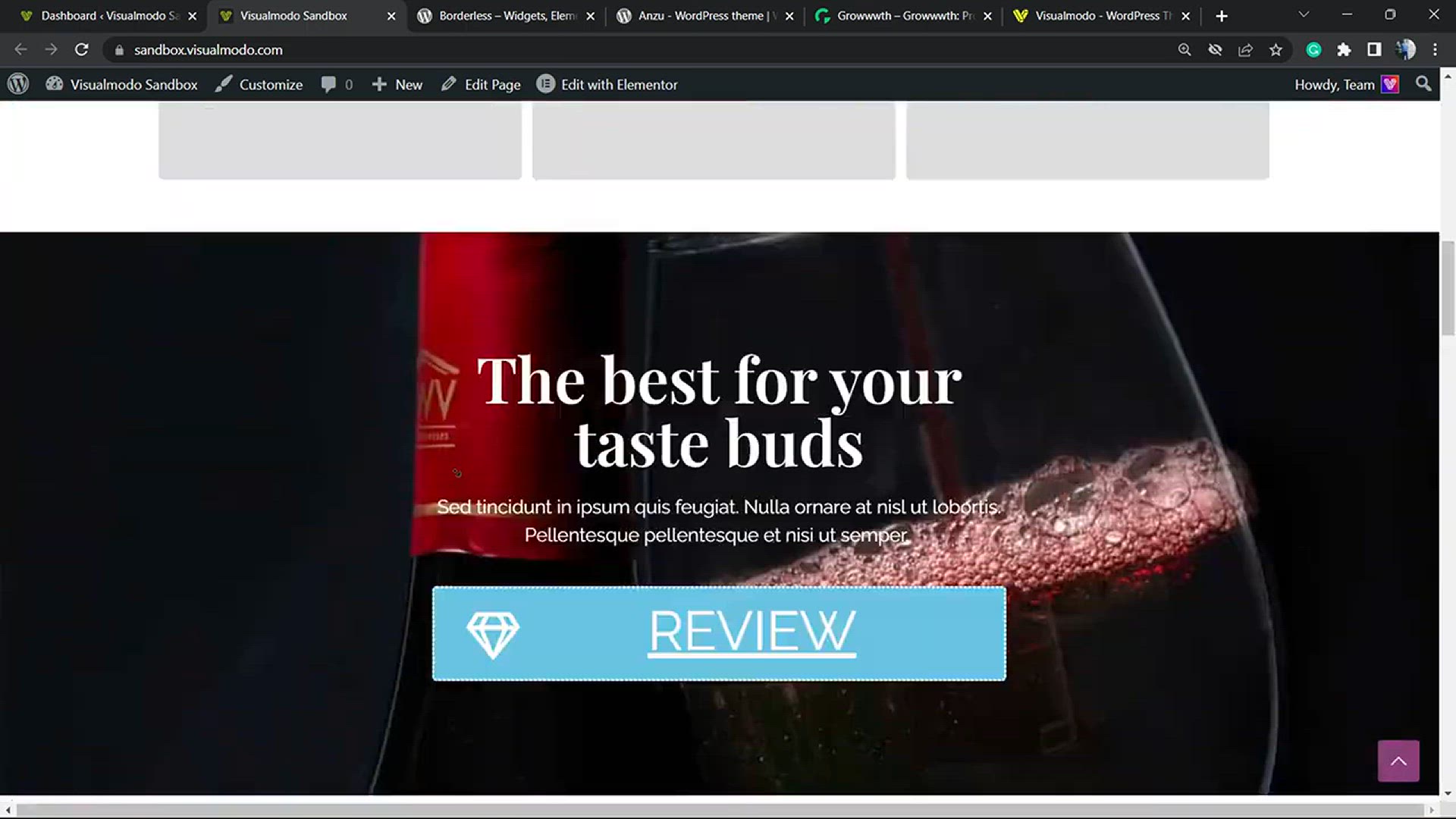Image resolution: width=1456 pixels, height=819 pixels.
Task: Open the Customize link
Action: point(259,84)
